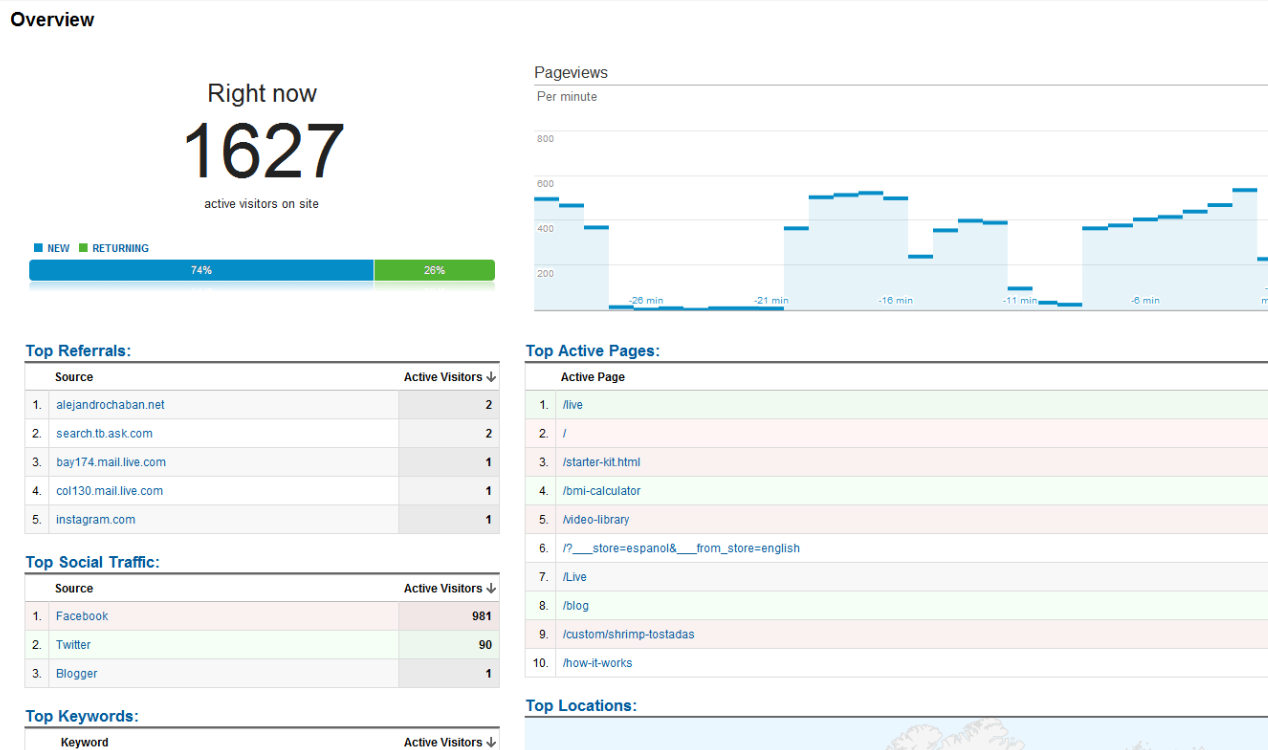Click the /bmi-calculator active page
The width and height of the screenshot is (1268, 750).
pos(601,491)
